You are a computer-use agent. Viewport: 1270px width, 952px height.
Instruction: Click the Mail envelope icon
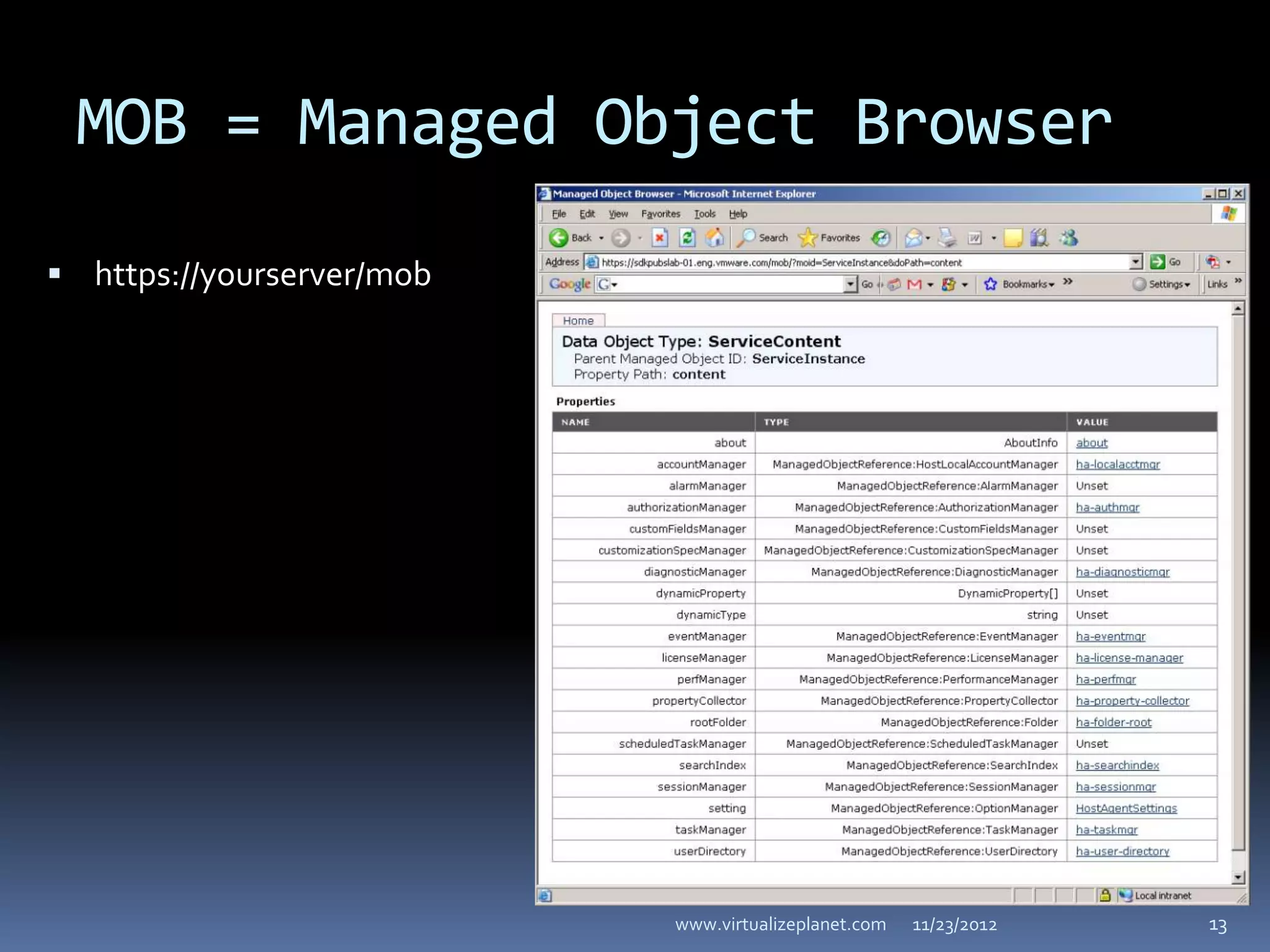913,238
